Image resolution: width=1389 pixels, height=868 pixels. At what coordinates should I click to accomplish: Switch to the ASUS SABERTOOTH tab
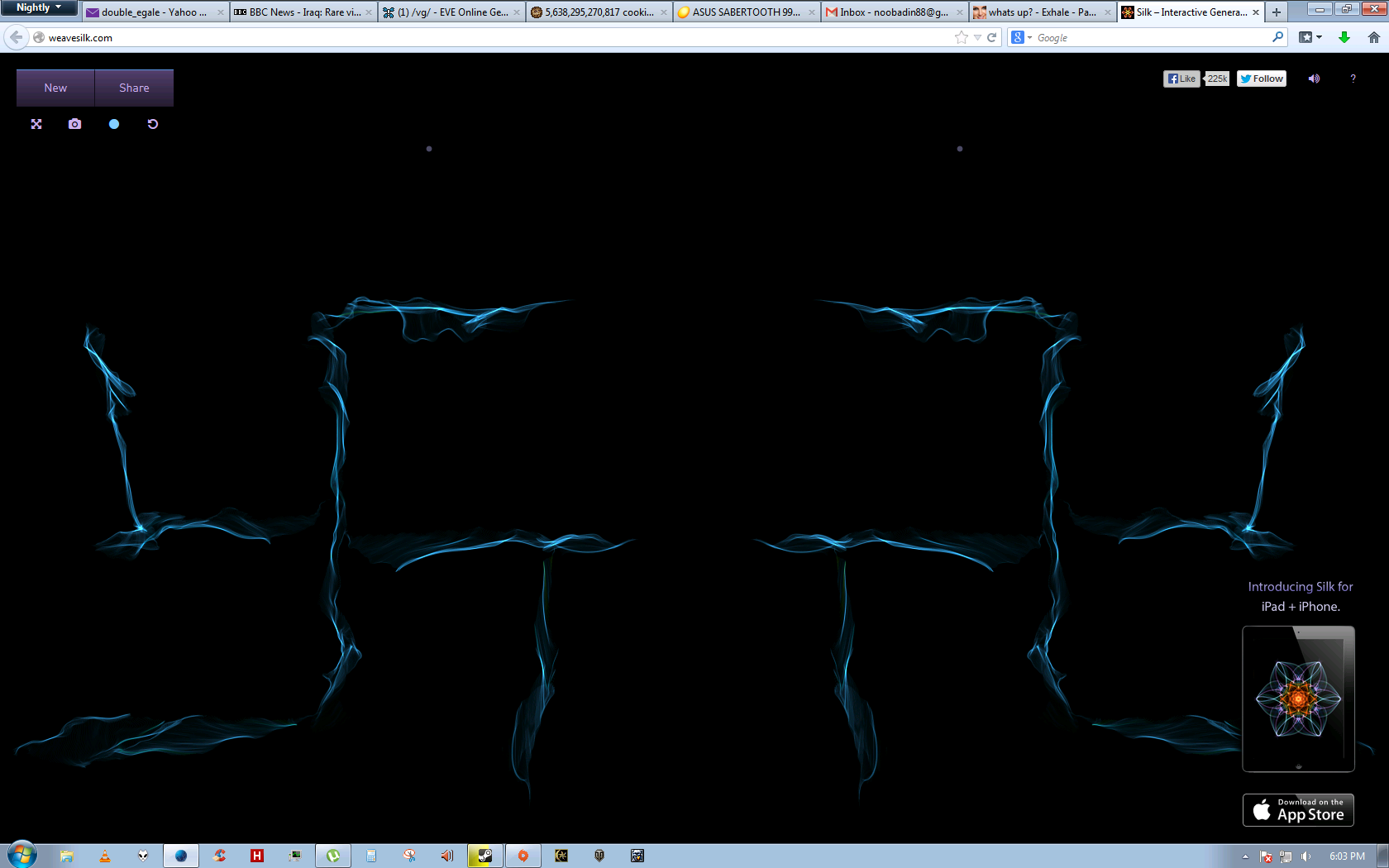point(747,12)
